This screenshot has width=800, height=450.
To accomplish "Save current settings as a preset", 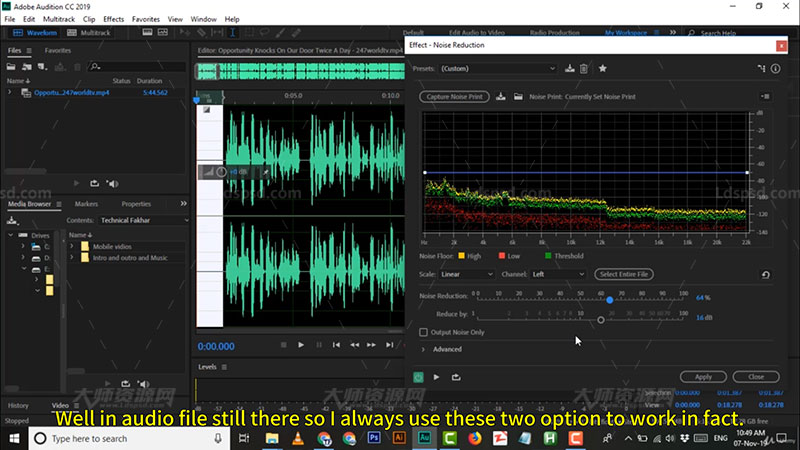I will pos(569,68).
